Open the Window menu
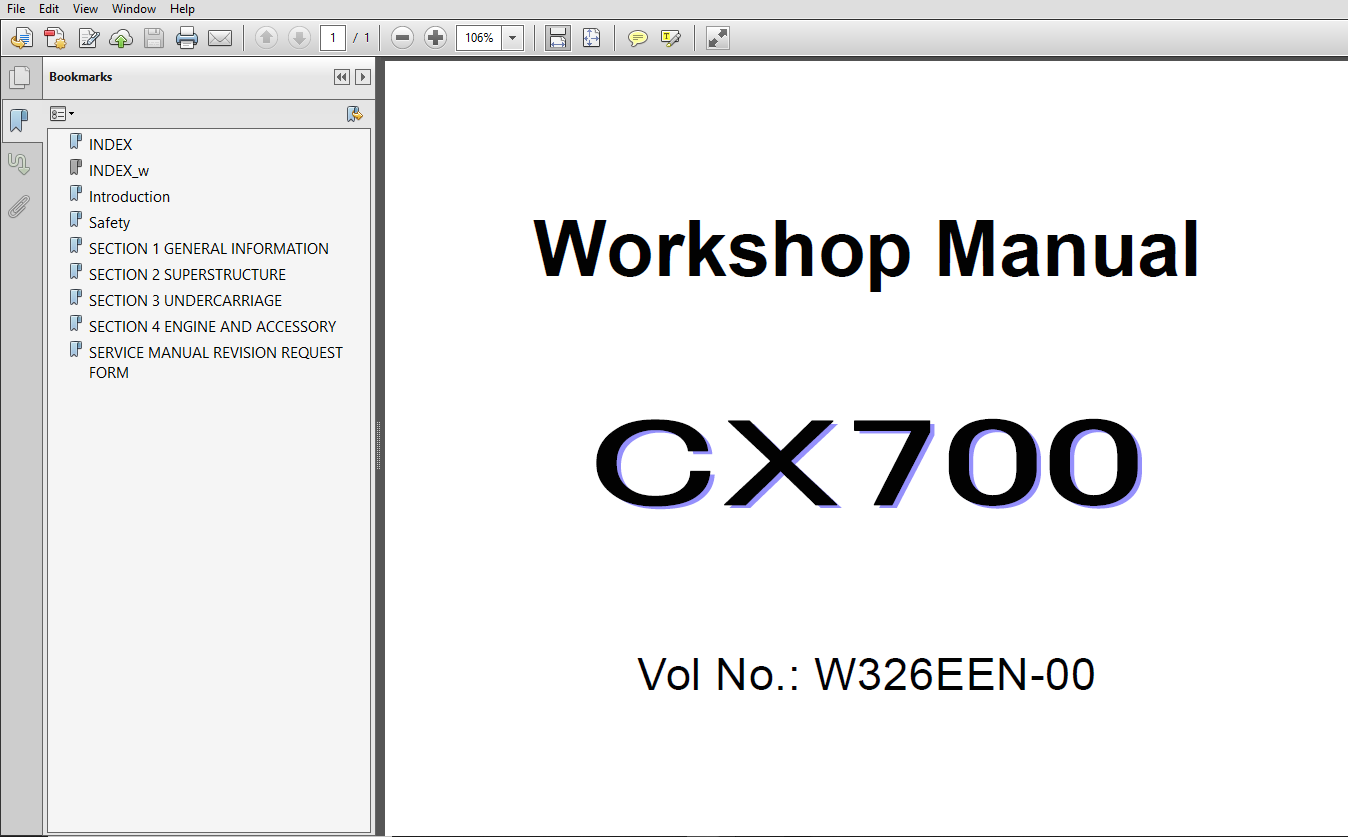Viewport: 1348px width, 837px height. [134, 9]
